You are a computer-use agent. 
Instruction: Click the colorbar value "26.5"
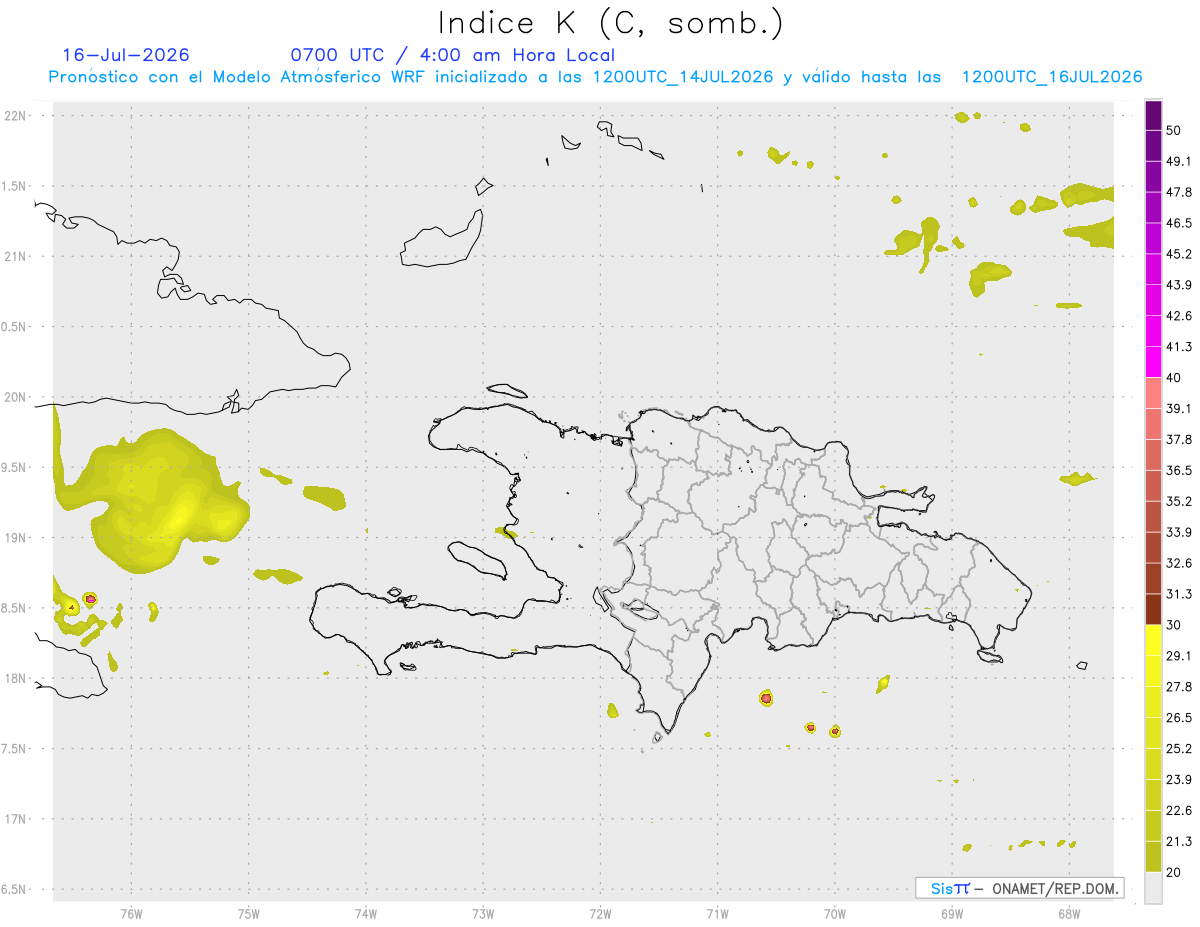1180,718
